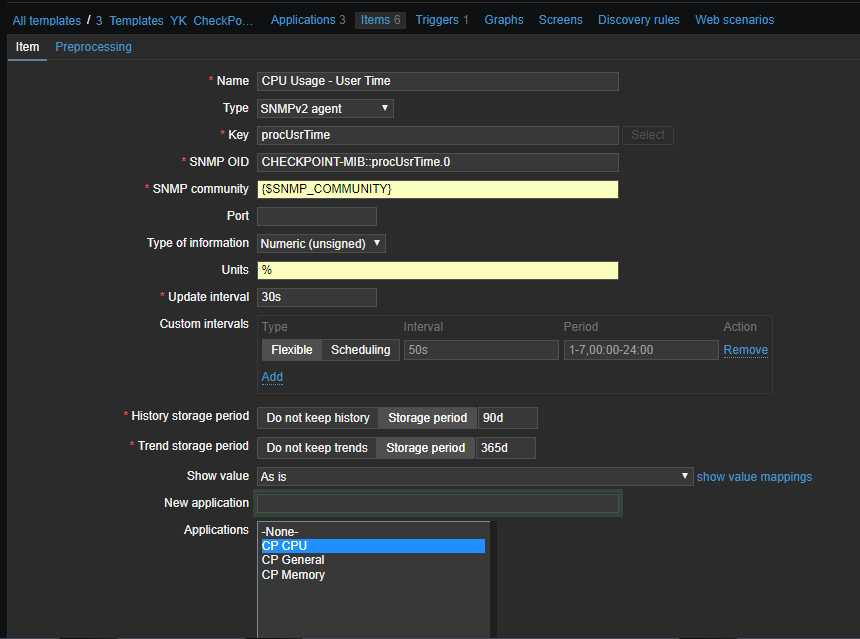Choose Do not keep trends option
The image size is (860, 639).
click(x=317, y=448)
